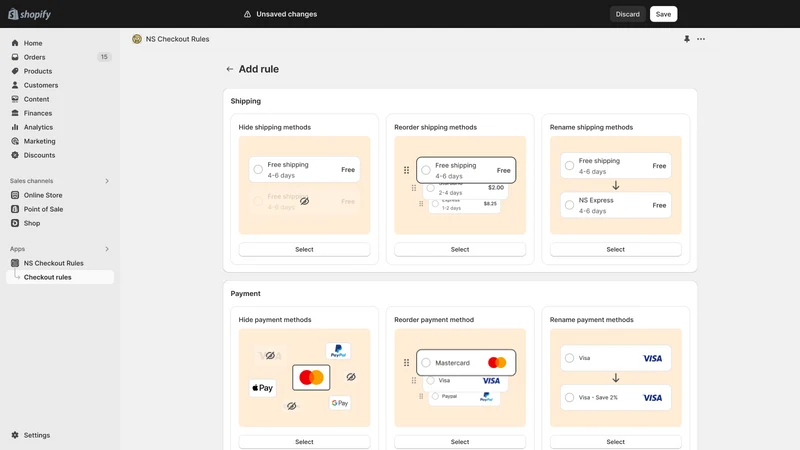Select Free shipping radio in Rename shipping methods
The width and height of the screenshot is (800, 450).
pos(569,165)
